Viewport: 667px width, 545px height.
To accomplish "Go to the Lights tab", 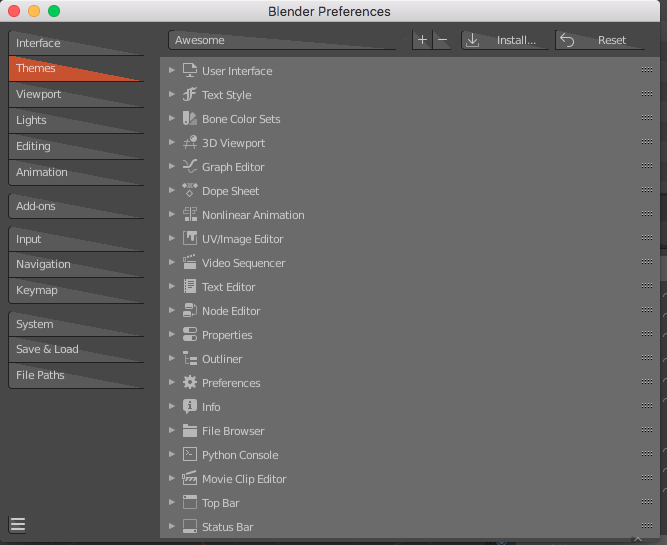I will 76,120.
